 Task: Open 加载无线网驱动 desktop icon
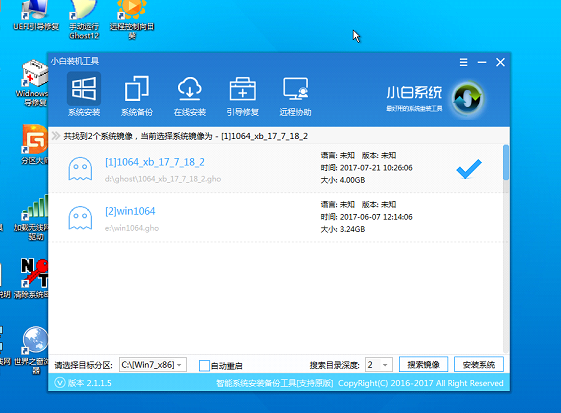click(31, 218)
